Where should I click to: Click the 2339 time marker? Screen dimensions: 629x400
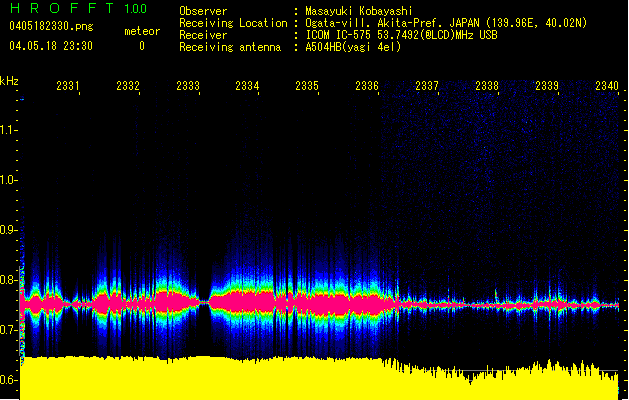[x=547, y=86]
